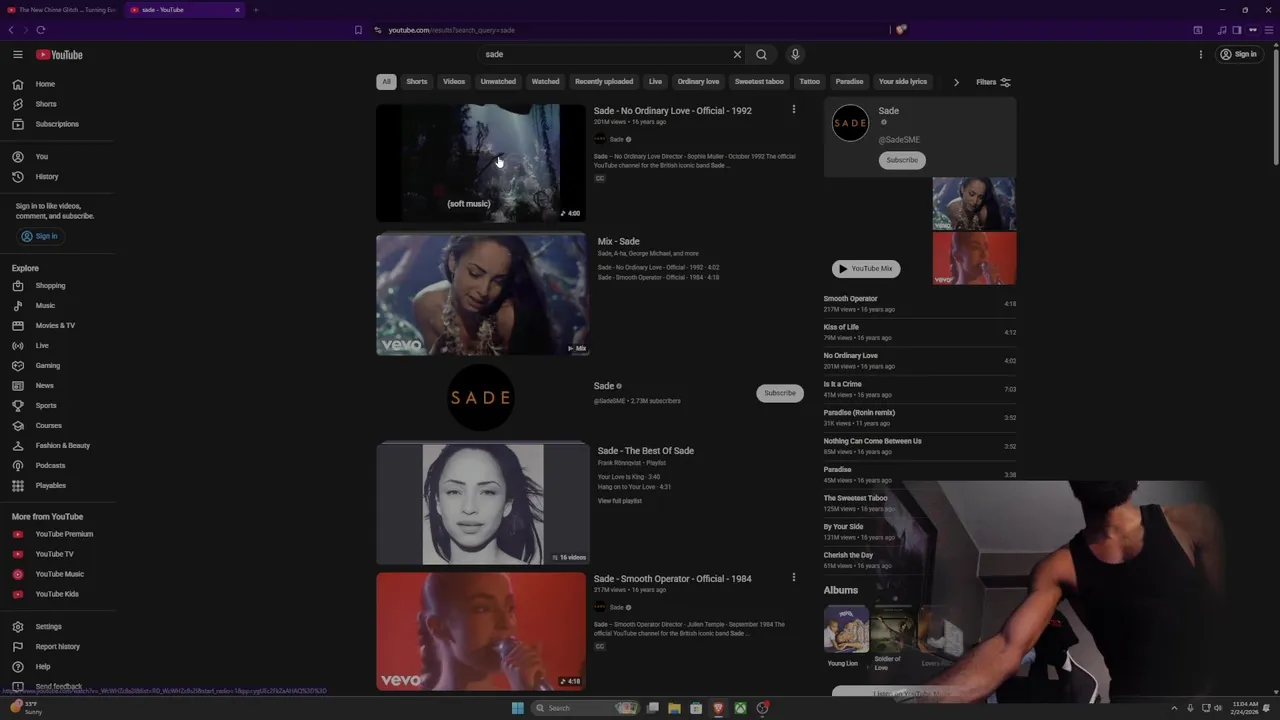Select the All filter chip

coord(386,82)
